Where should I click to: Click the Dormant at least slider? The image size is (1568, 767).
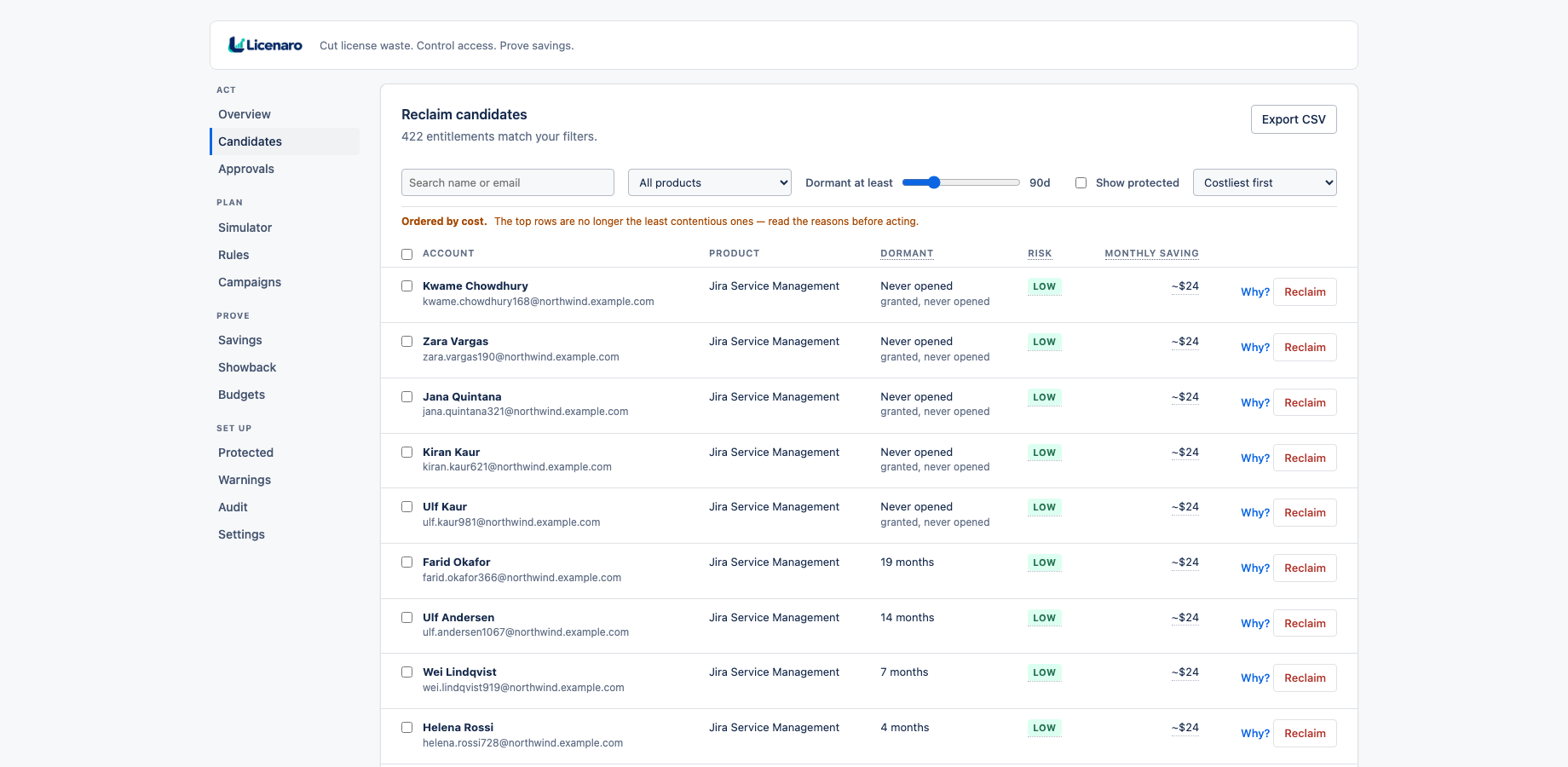tap(961, 182)
